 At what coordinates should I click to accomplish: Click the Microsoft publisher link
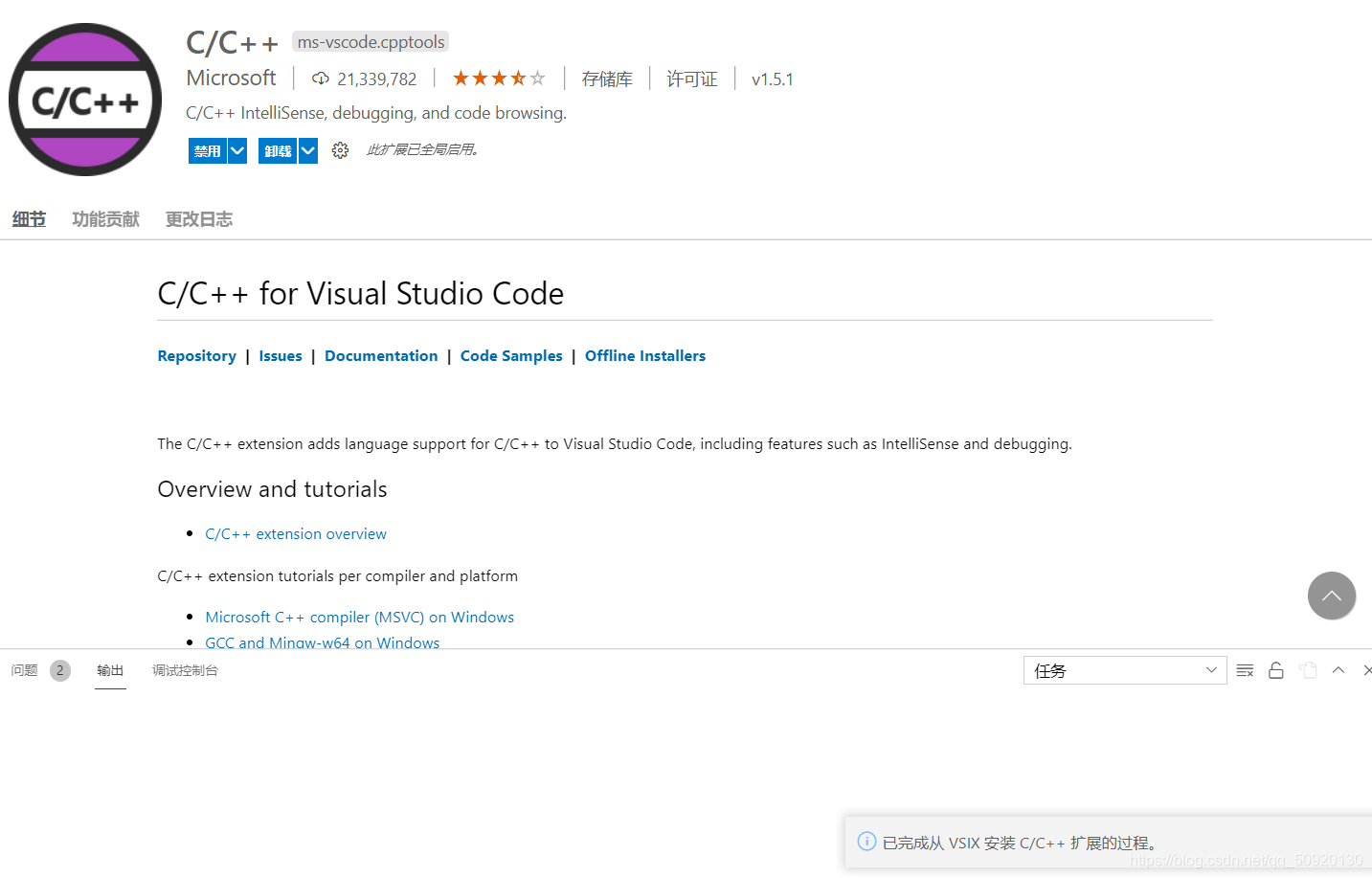pos(231,78)
